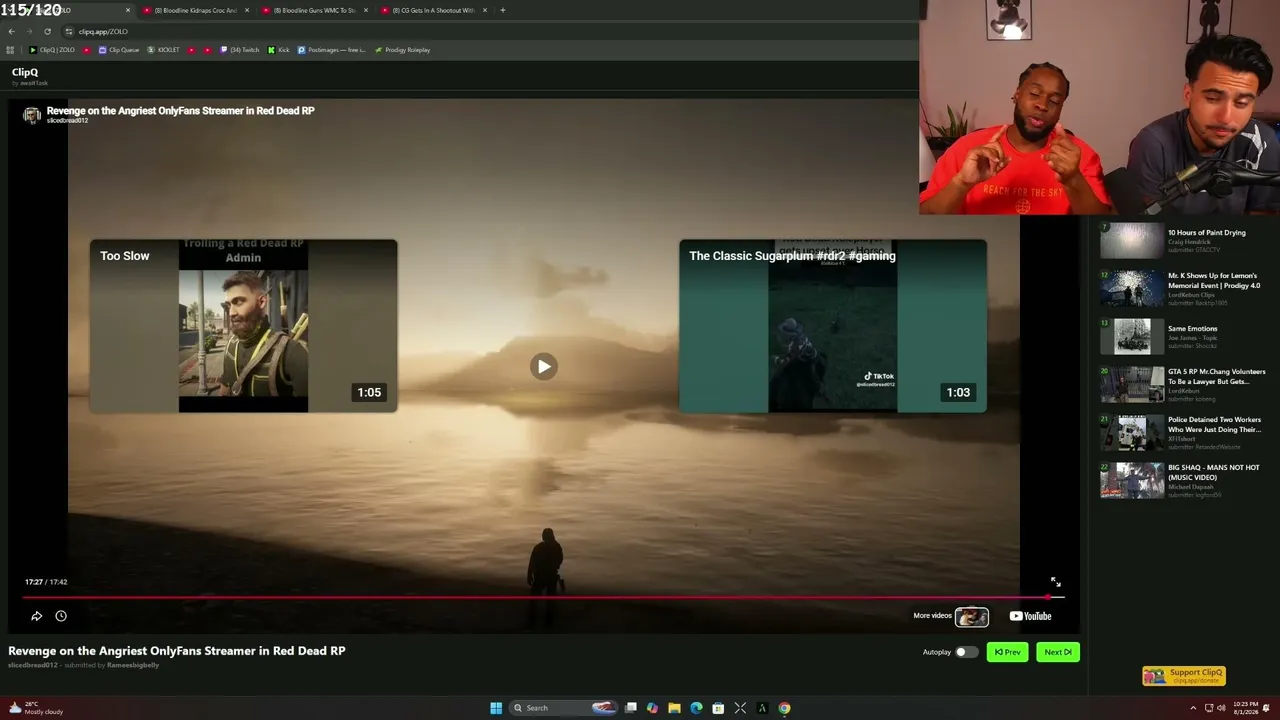This screenshot has width=1280, height=720.
Task: Switch to the Bloodline Guns WMC tab
Action: pyautogui.click(x=313, y=10)
